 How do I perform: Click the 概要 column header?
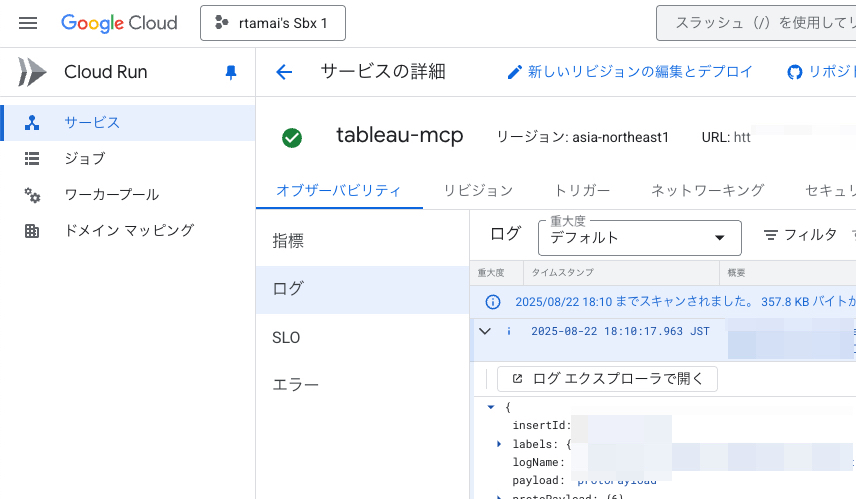coord(736,273)
